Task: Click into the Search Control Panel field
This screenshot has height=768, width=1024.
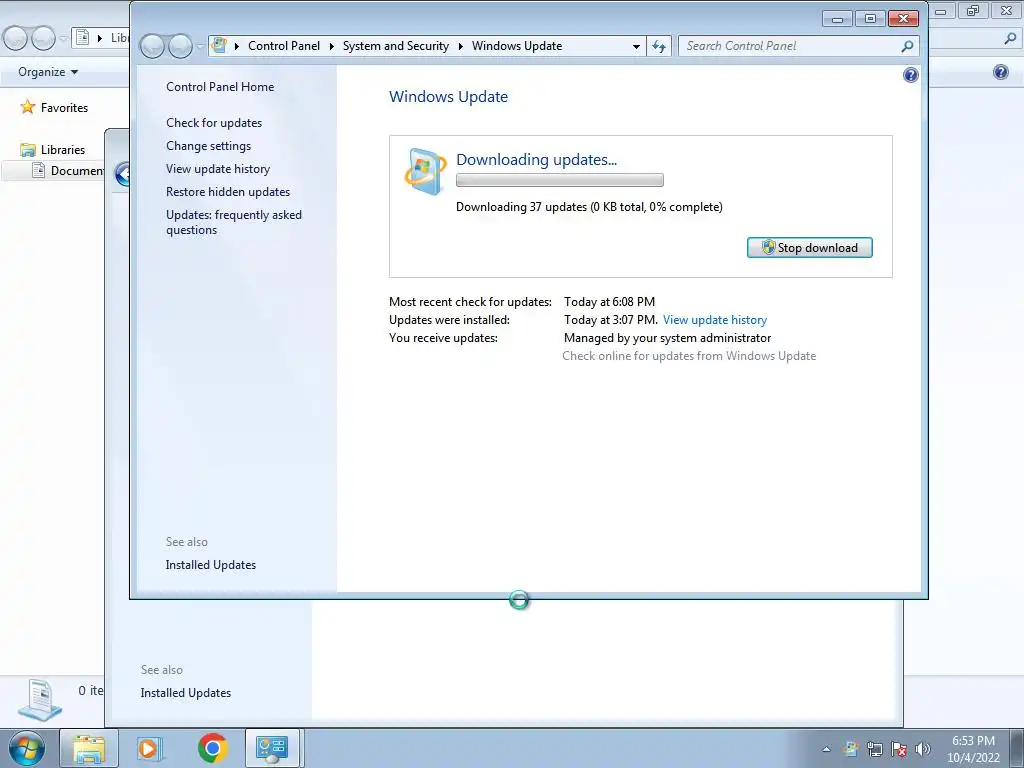Action: [x=790, y=46]
